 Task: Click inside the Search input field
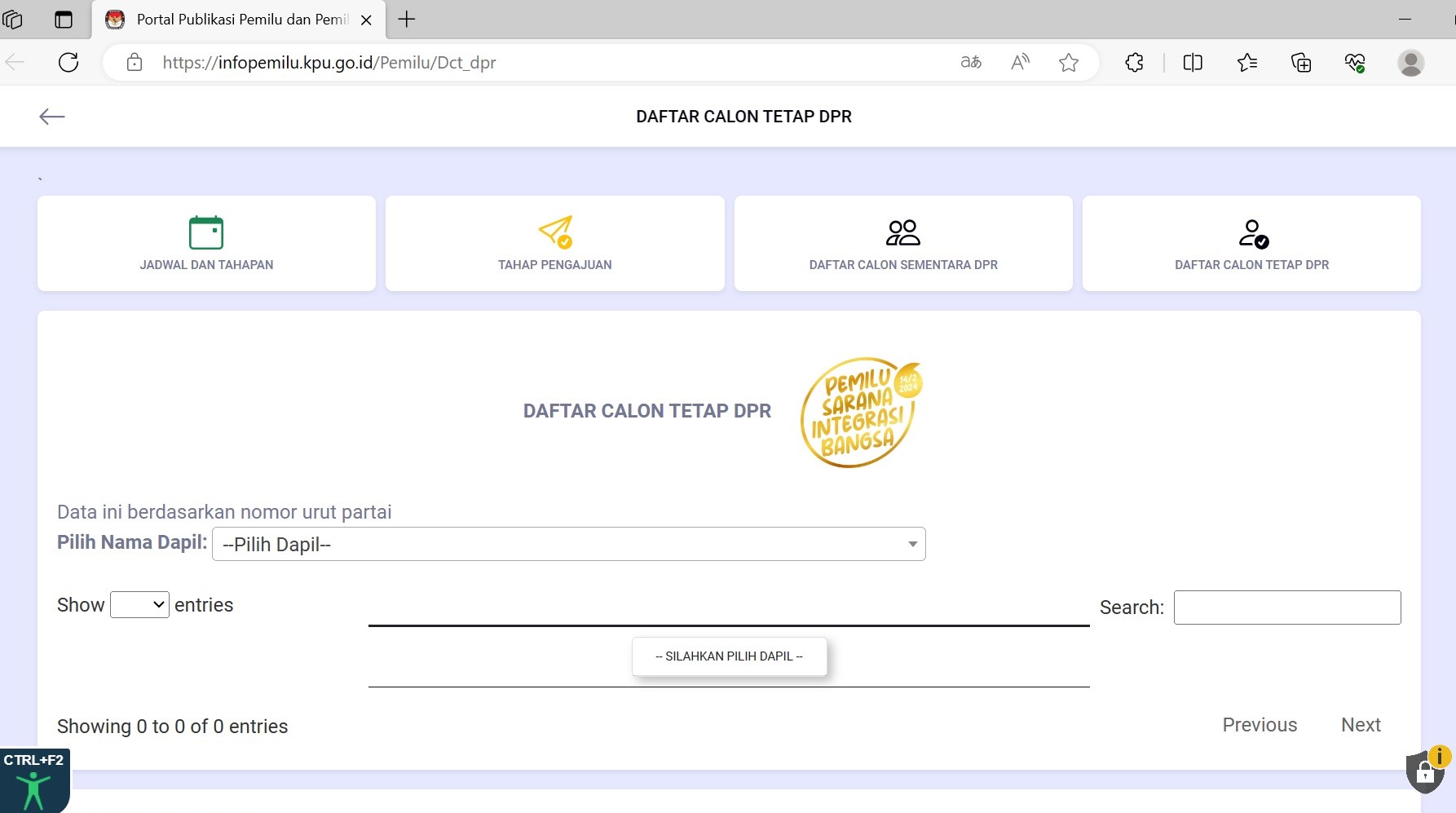pos(1286,607)
